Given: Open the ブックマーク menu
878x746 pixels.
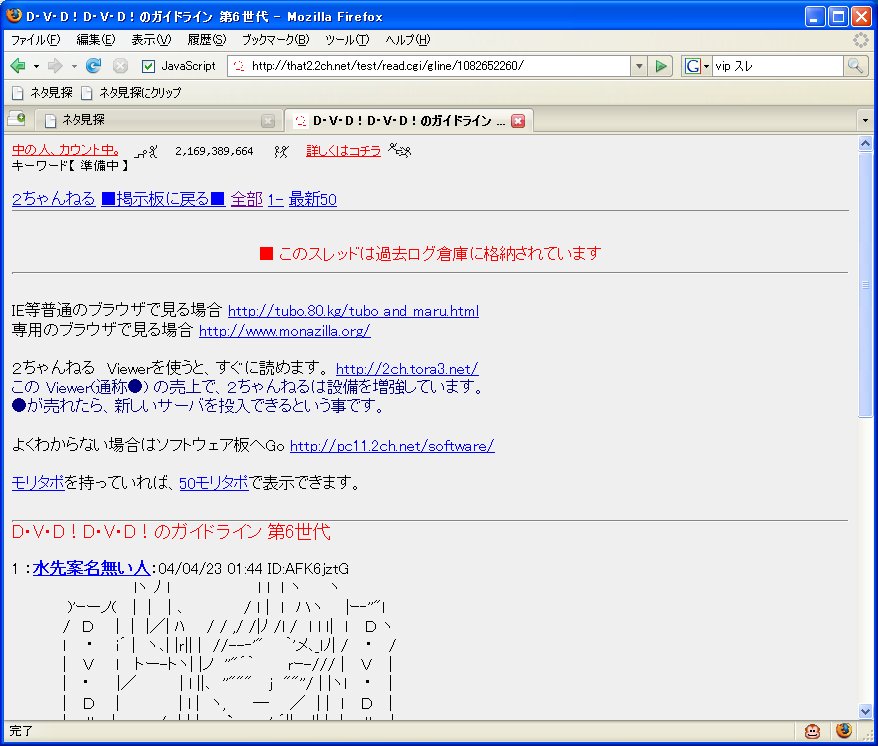Looking at the screenshot, I should [x=275, y=40].
